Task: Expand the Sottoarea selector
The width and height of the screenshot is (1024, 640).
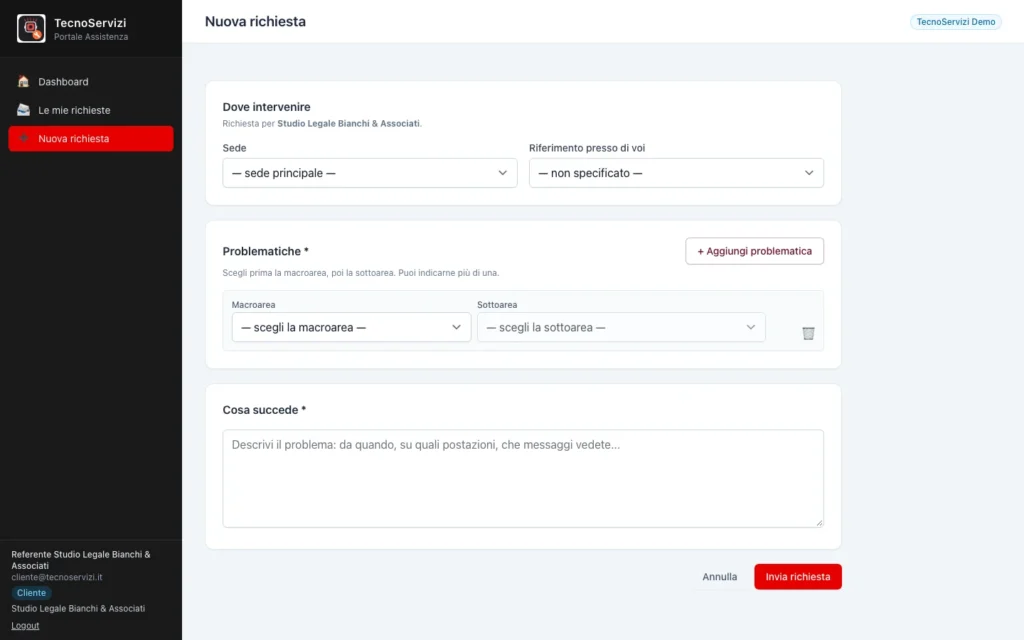Action: coord(621,327)
